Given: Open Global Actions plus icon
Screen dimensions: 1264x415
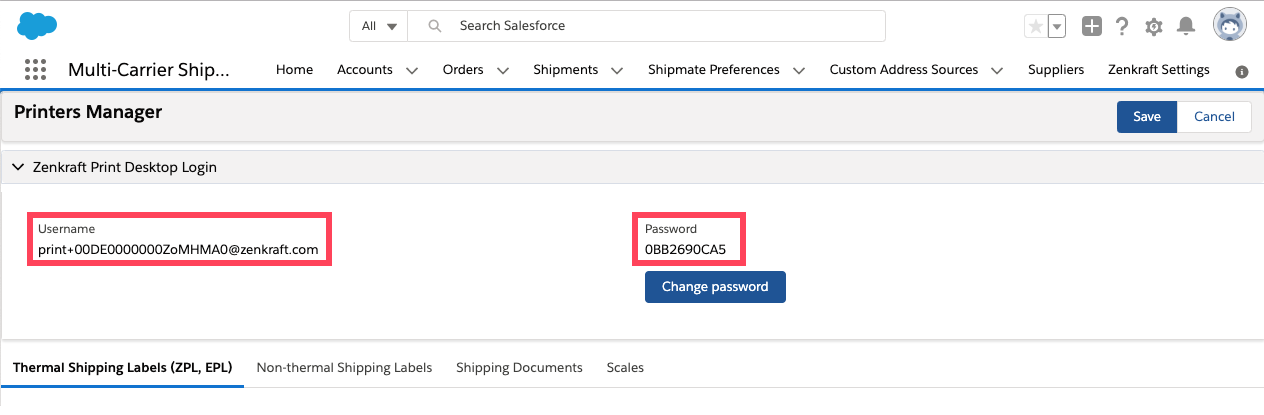Looking at the screenshot, I should tap(1092, 26).
